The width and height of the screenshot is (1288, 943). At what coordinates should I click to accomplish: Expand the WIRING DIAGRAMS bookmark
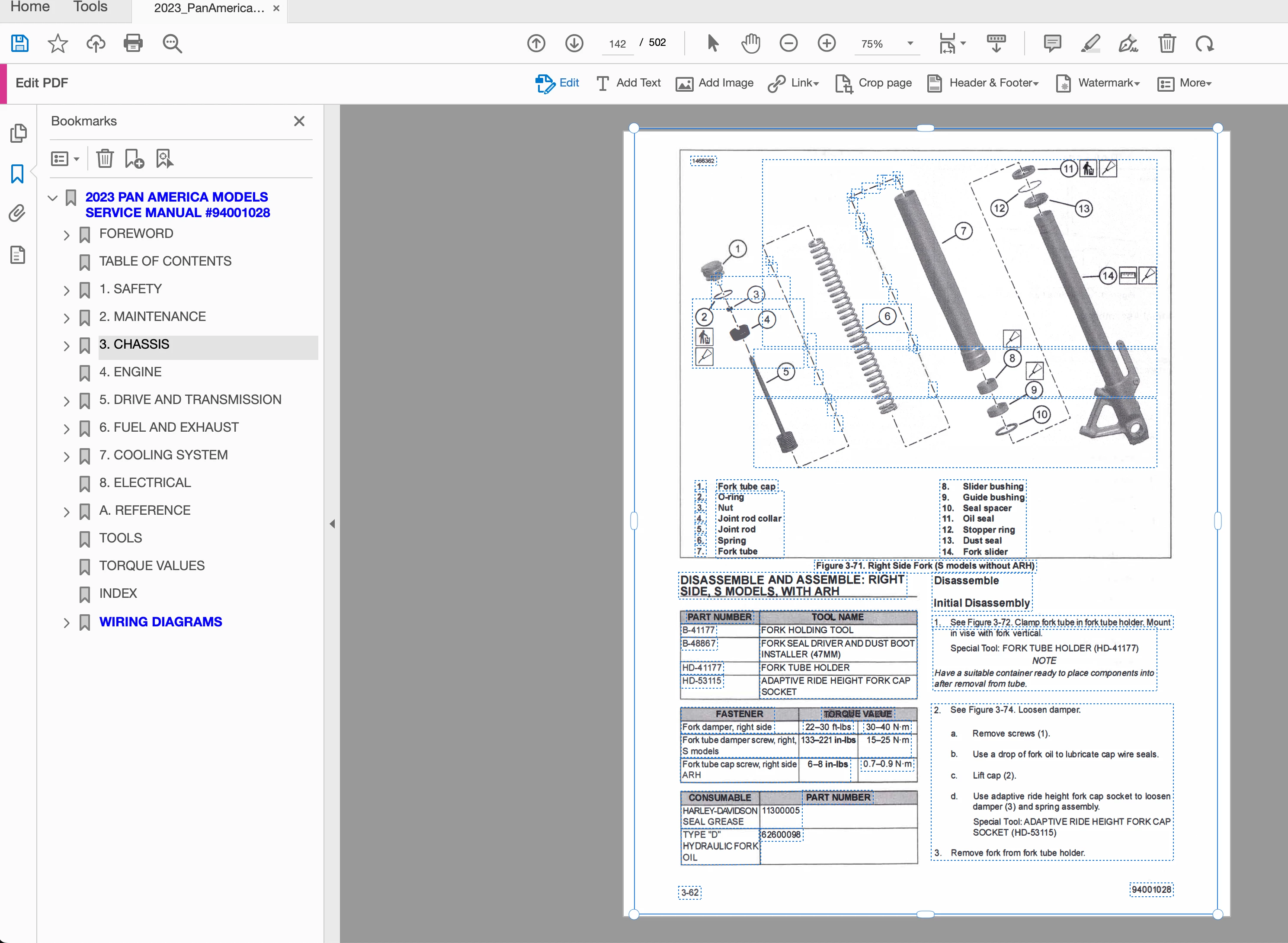coord(67,623)
